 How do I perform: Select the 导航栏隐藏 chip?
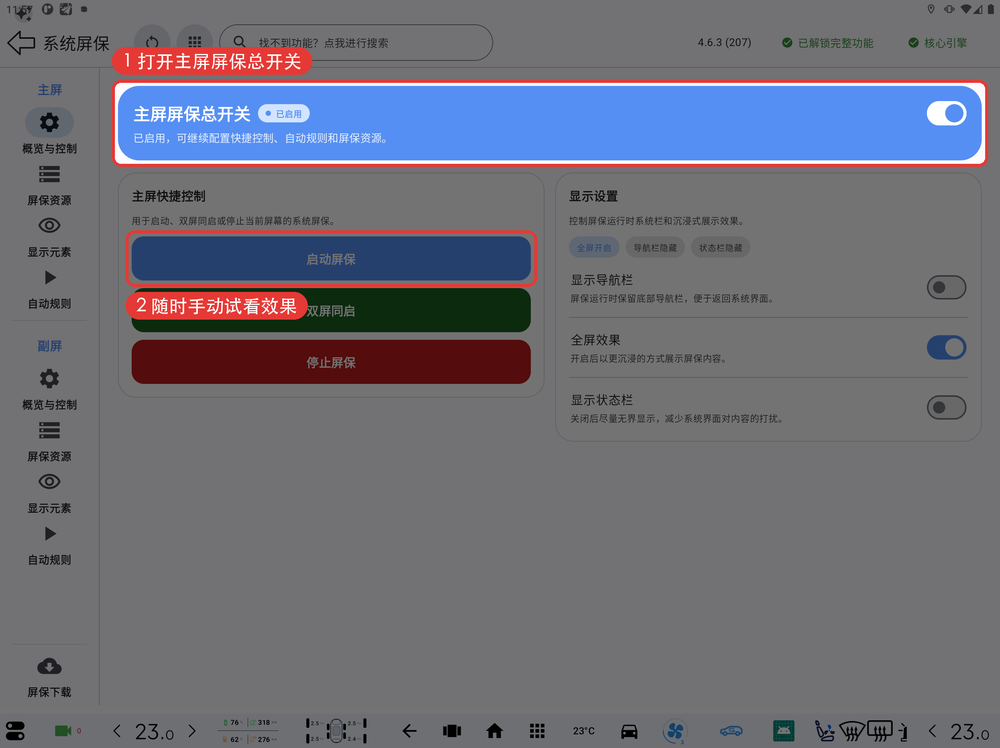[655, 247]
